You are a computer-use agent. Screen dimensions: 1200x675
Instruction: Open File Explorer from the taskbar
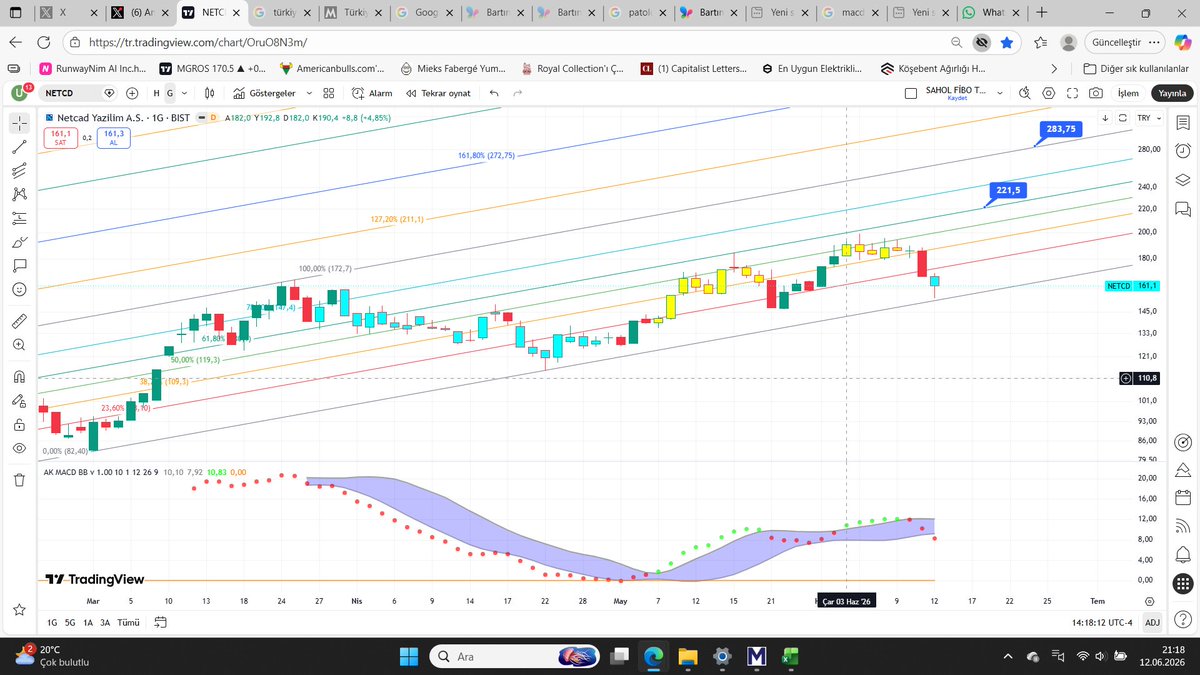tap(687, 656)
